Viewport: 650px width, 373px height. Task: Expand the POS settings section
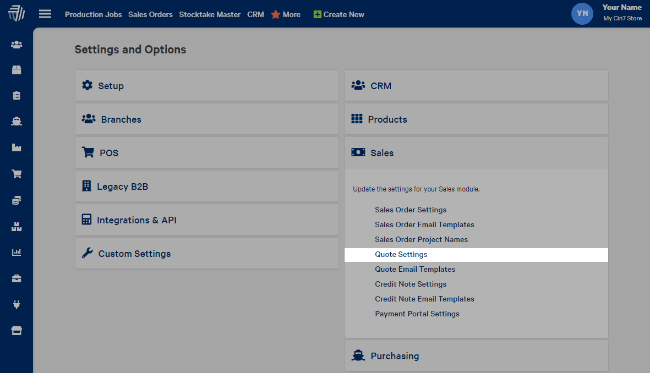(x=207, y=153)
